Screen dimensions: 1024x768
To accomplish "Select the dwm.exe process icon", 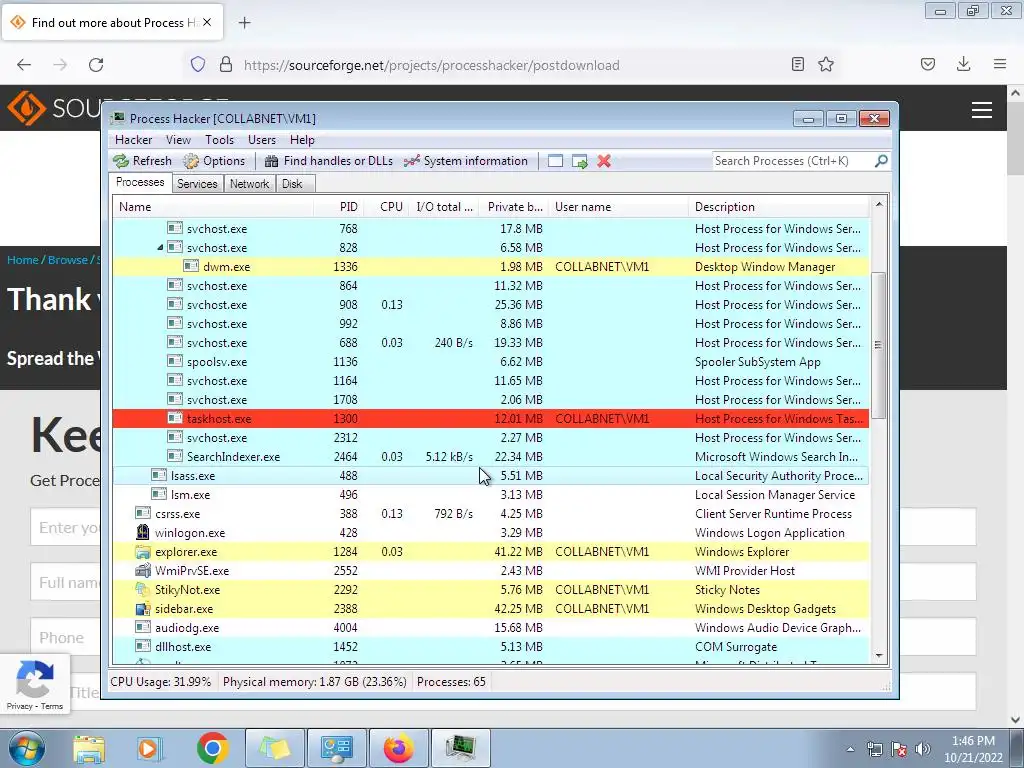I will click(x=191, y=266).
